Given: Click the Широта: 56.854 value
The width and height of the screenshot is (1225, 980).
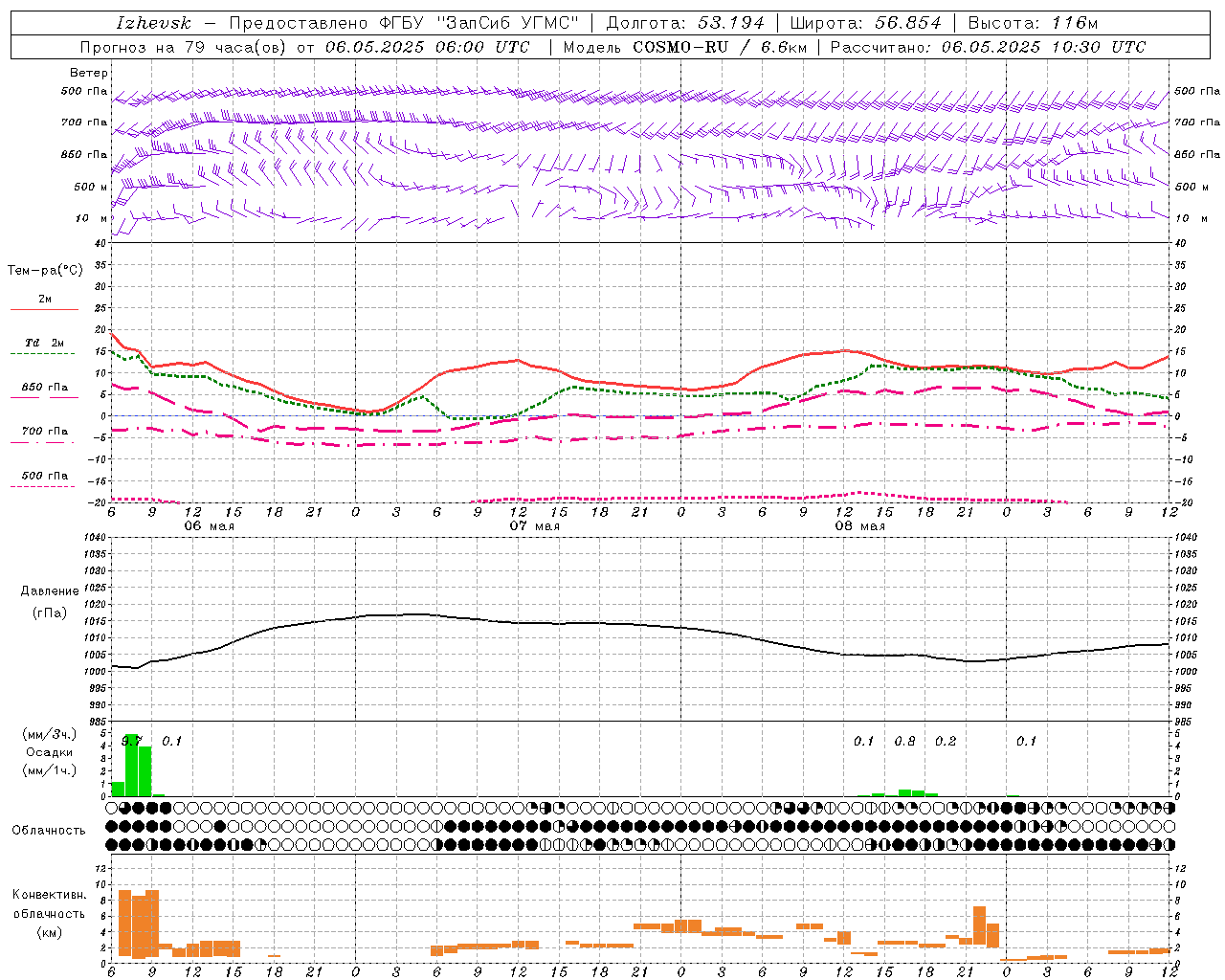Looking at the screenshot, I should pos(866,23).
